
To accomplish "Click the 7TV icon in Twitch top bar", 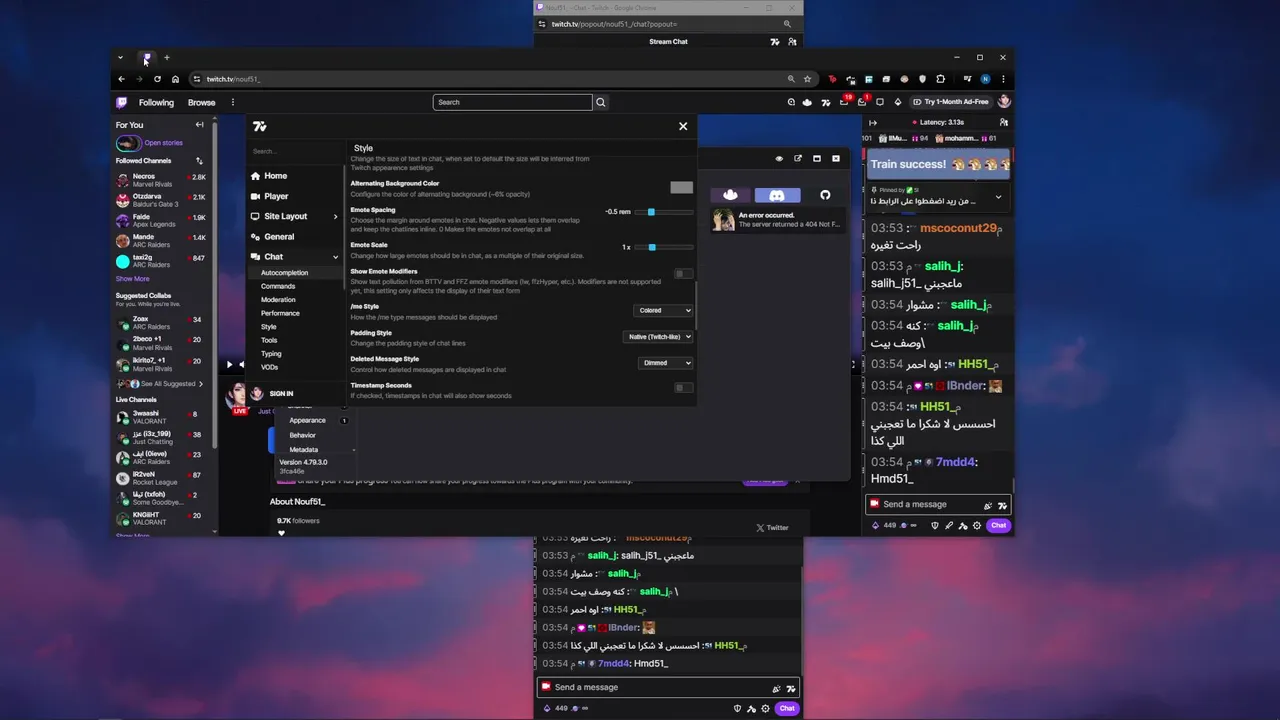I will click(825, 102).
